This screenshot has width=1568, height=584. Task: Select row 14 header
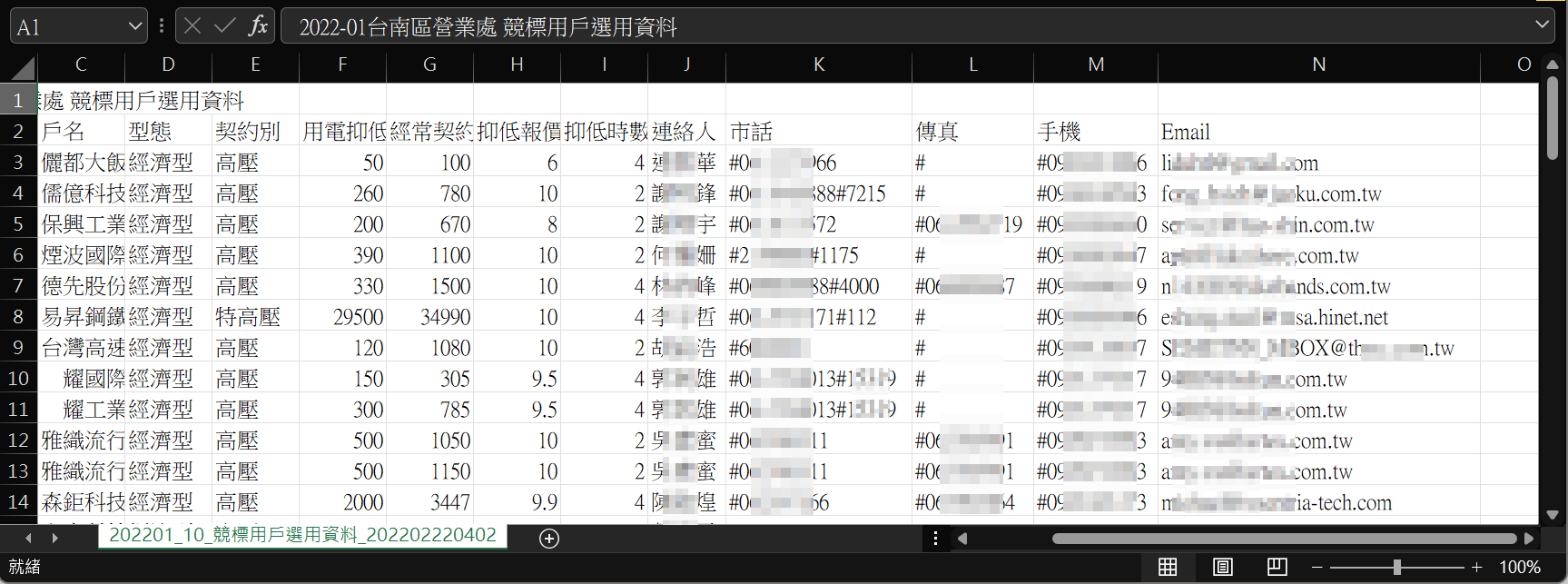18,501
